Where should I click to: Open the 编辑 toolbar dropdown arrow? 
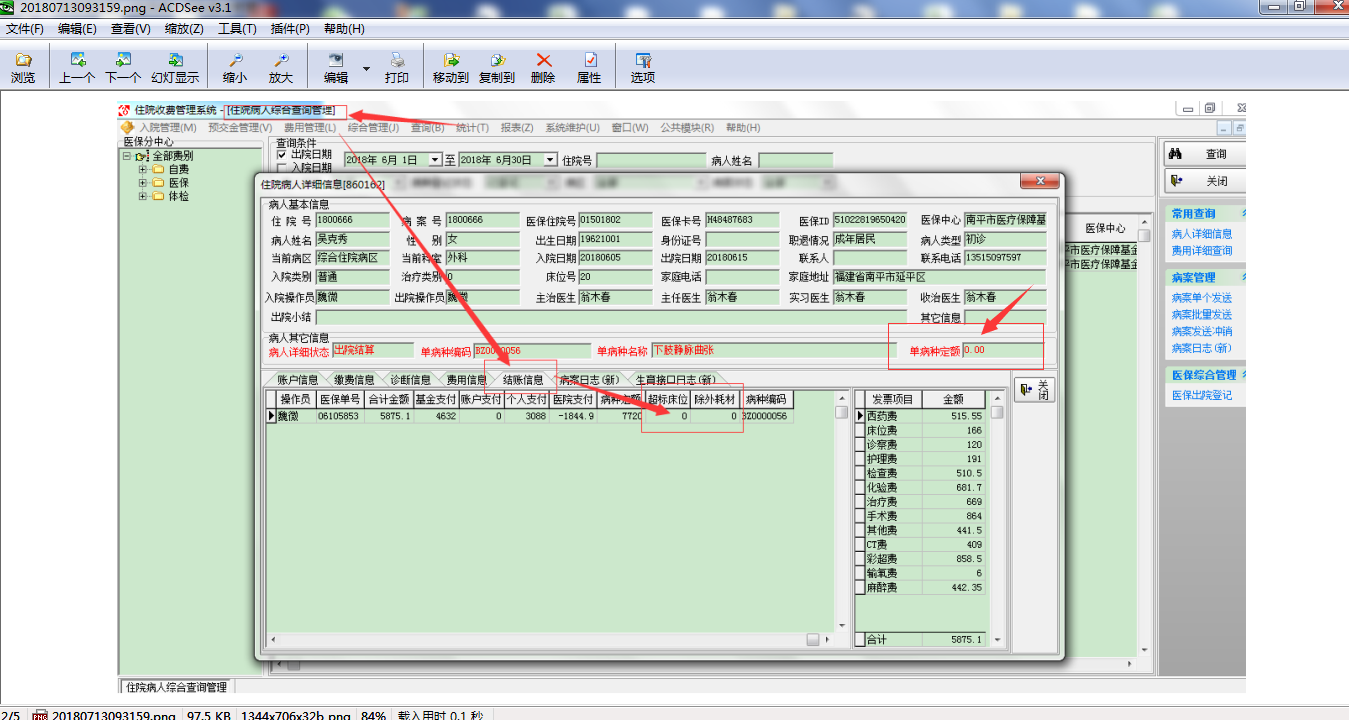(366, 69)
